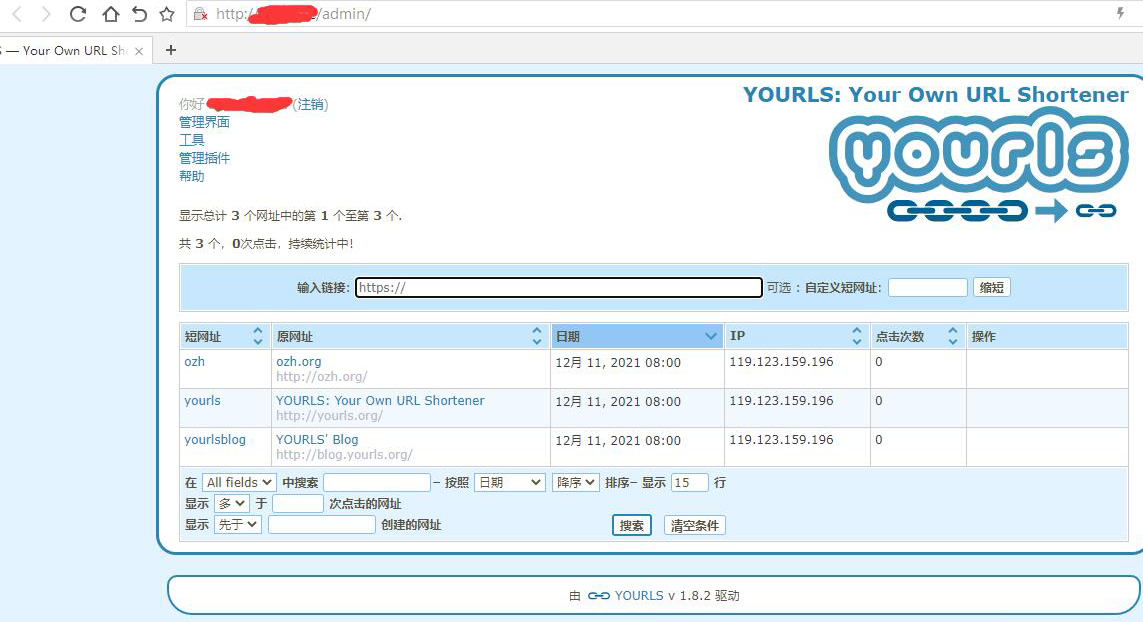Click the IP column header label
Viewport: 1143px width, 622px height.
[738, 335]
